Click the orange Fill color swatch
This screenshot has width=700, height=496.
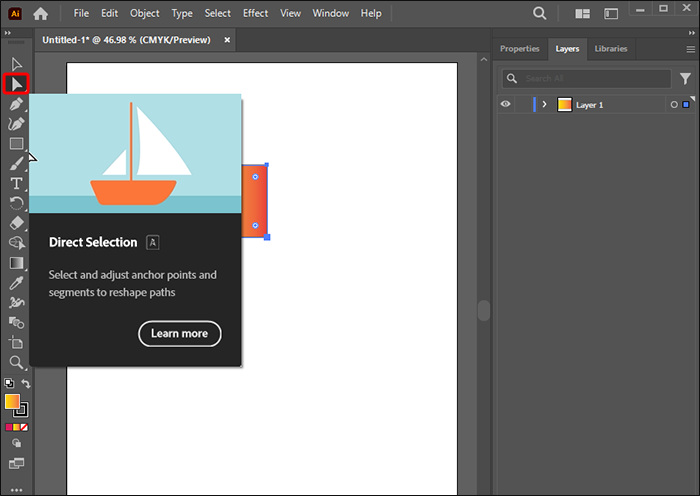pyautogui.click(x=12, y=402)
